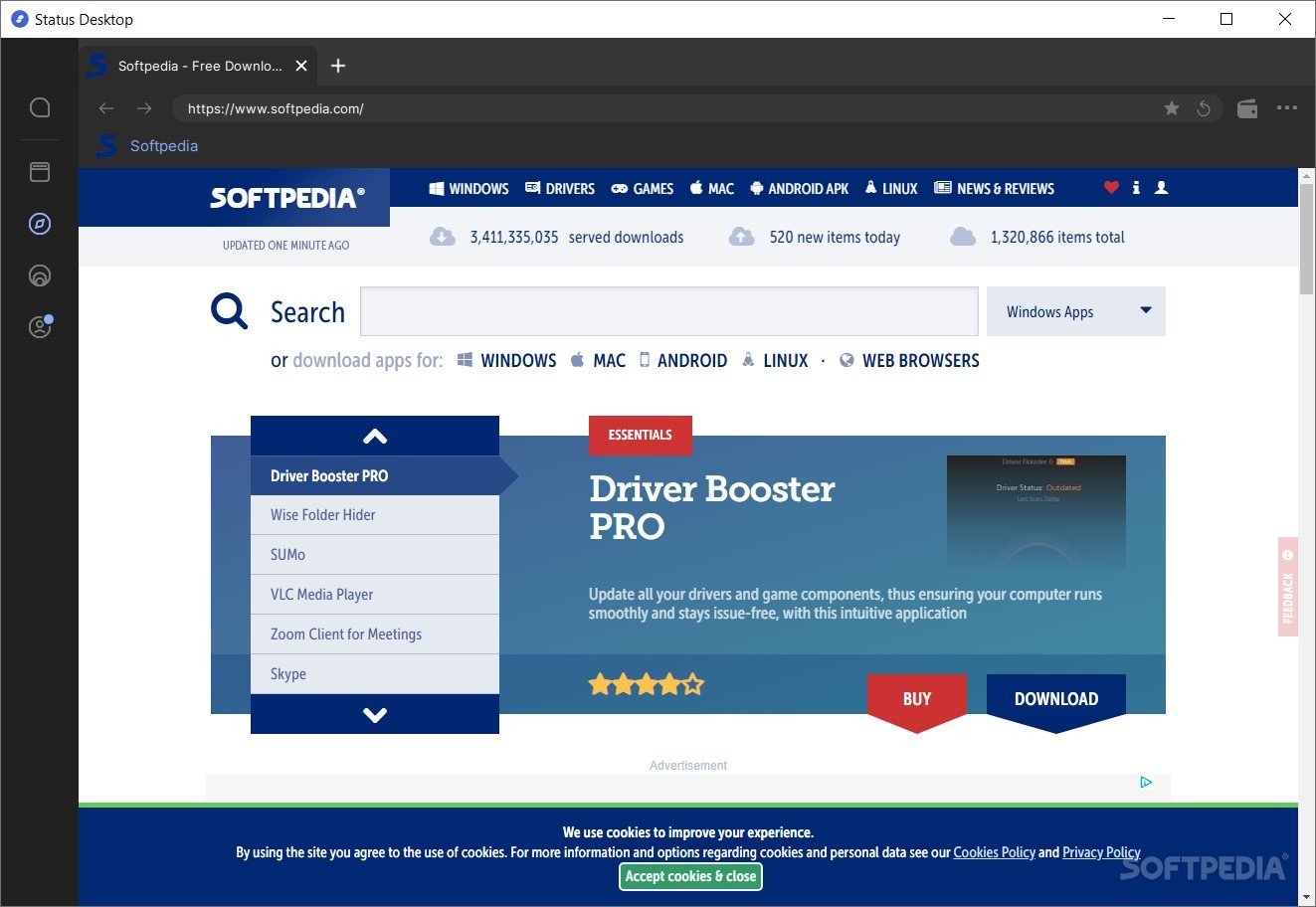1316x907 pixels.
Task: Select Zoom Client for Meetings
Action: tap(375, 635)
